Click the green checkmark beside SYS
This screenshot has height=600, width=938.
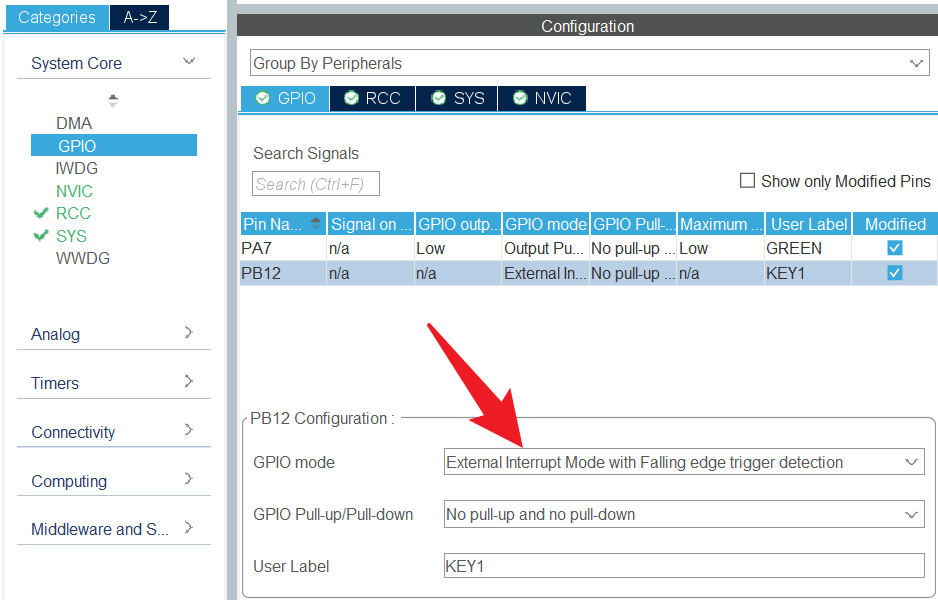[x=41, y=236]
